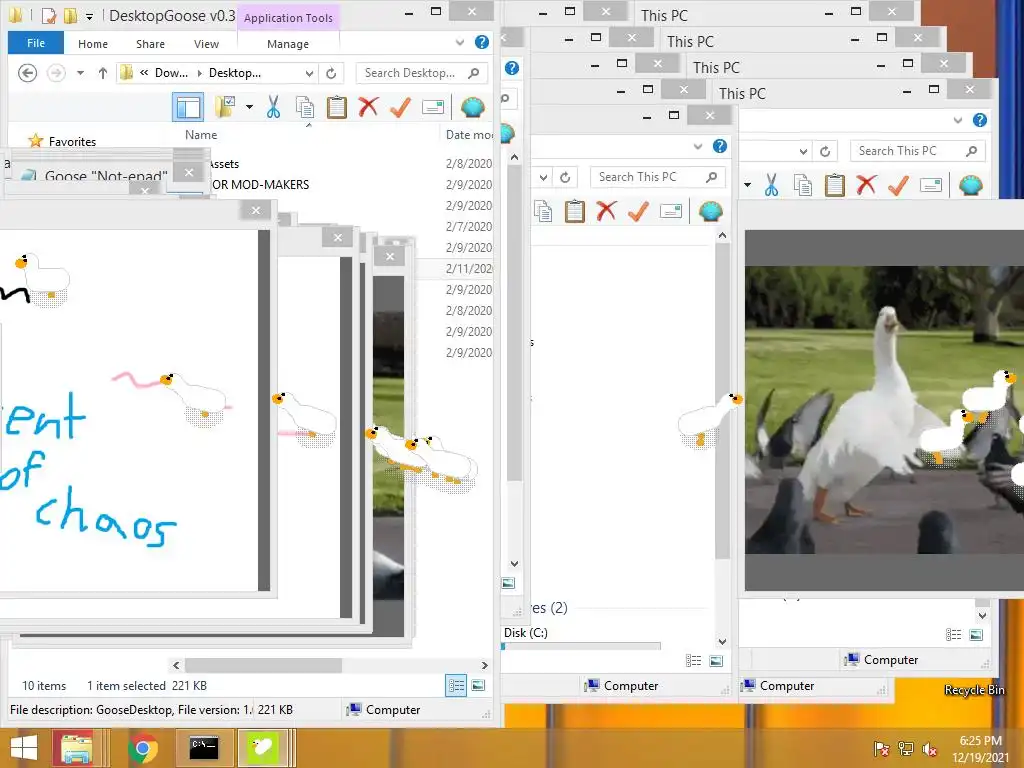
Task: Click the red X Delete in DesktopGoose toolbar
Action: click(x=368, y=106)
